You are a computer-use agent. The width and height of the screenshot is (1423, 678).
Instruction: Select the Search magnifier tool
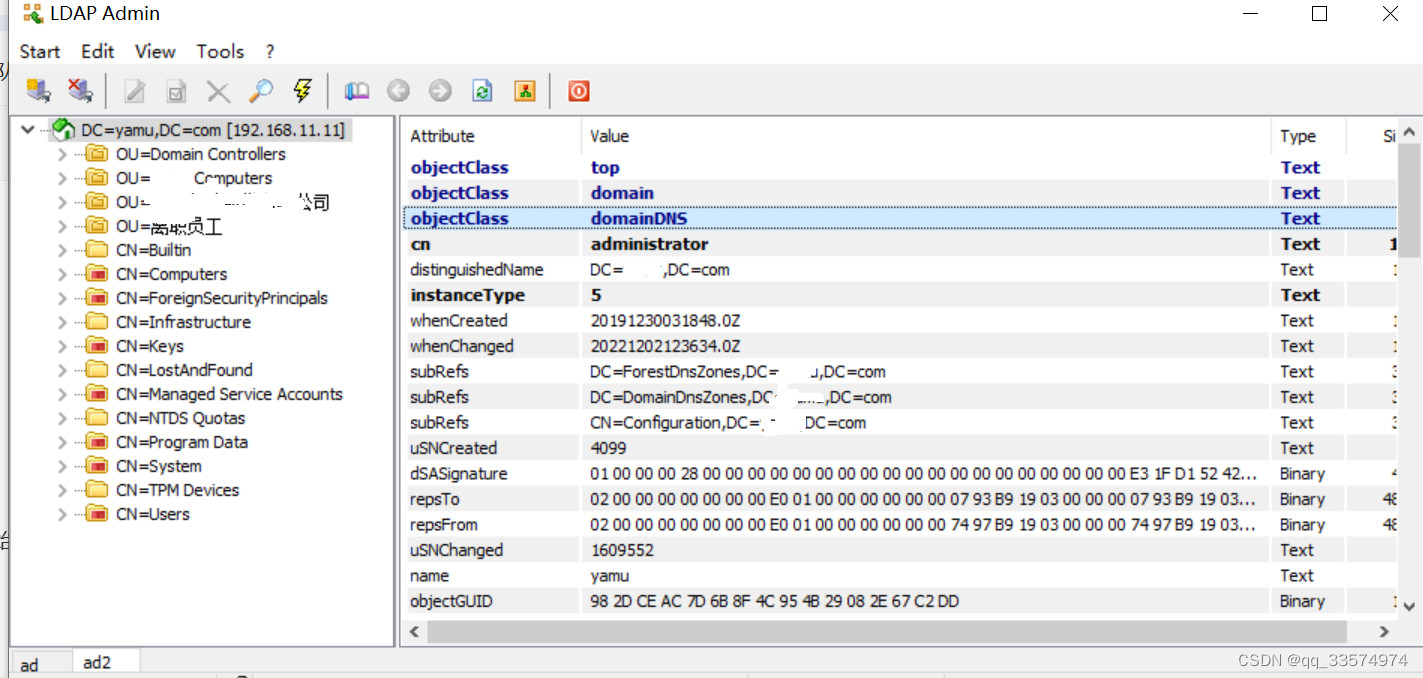[260, 90]
